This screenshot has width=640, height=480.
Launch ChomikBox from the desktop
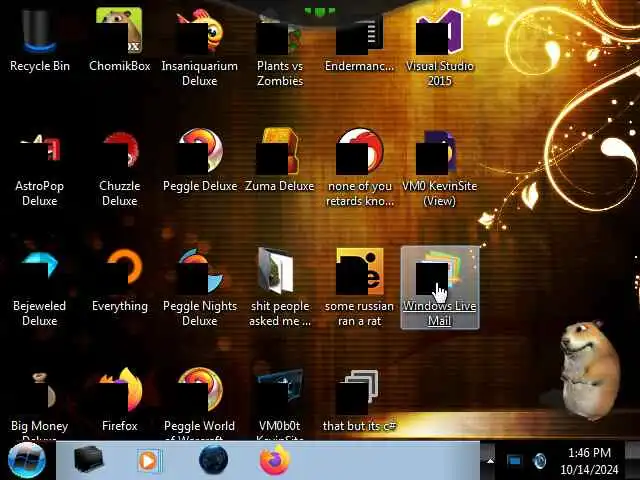click(x=119, y=40)
